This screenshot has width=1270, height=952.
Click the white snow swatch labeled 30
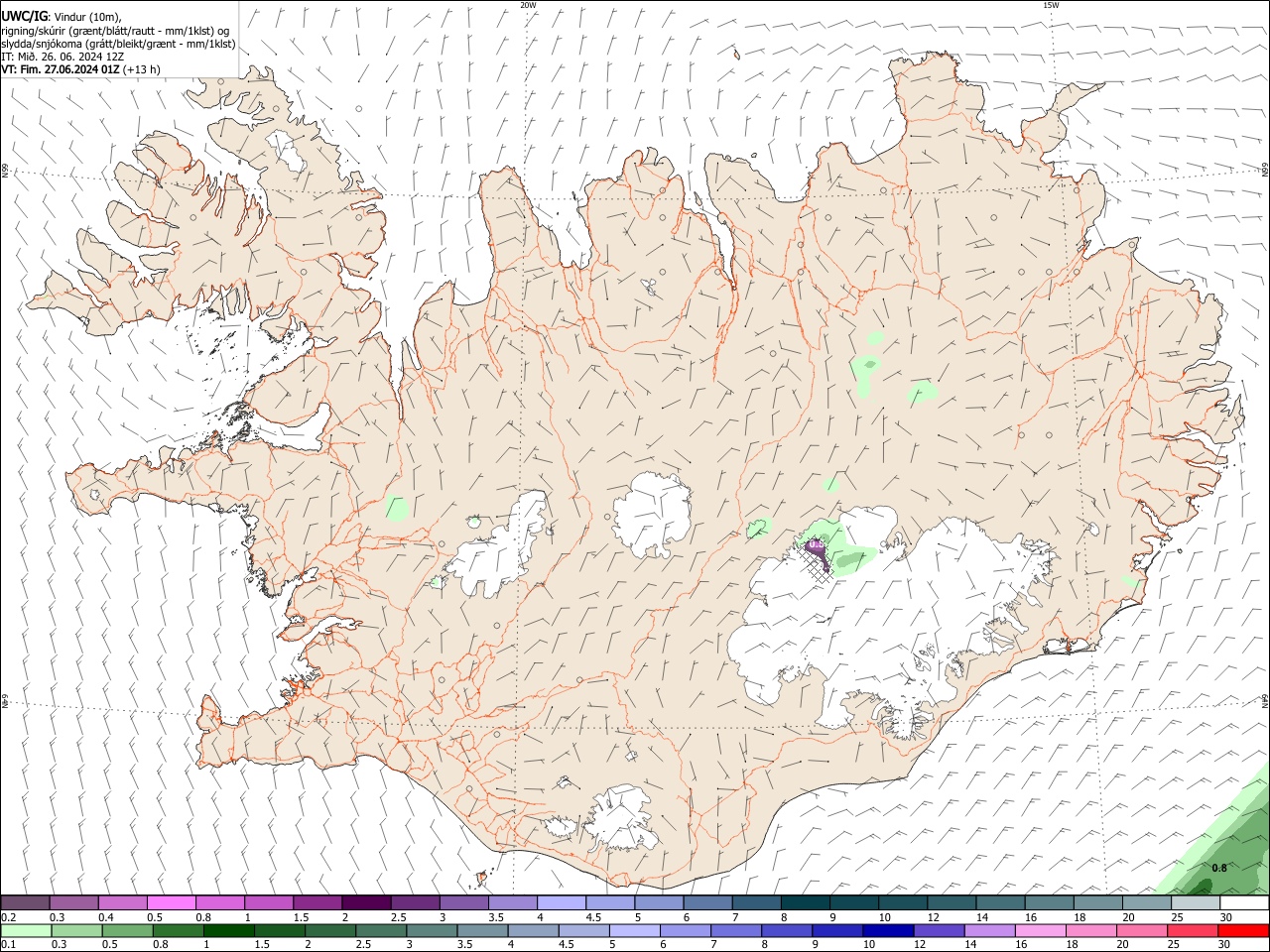[x=1244, y=902]
